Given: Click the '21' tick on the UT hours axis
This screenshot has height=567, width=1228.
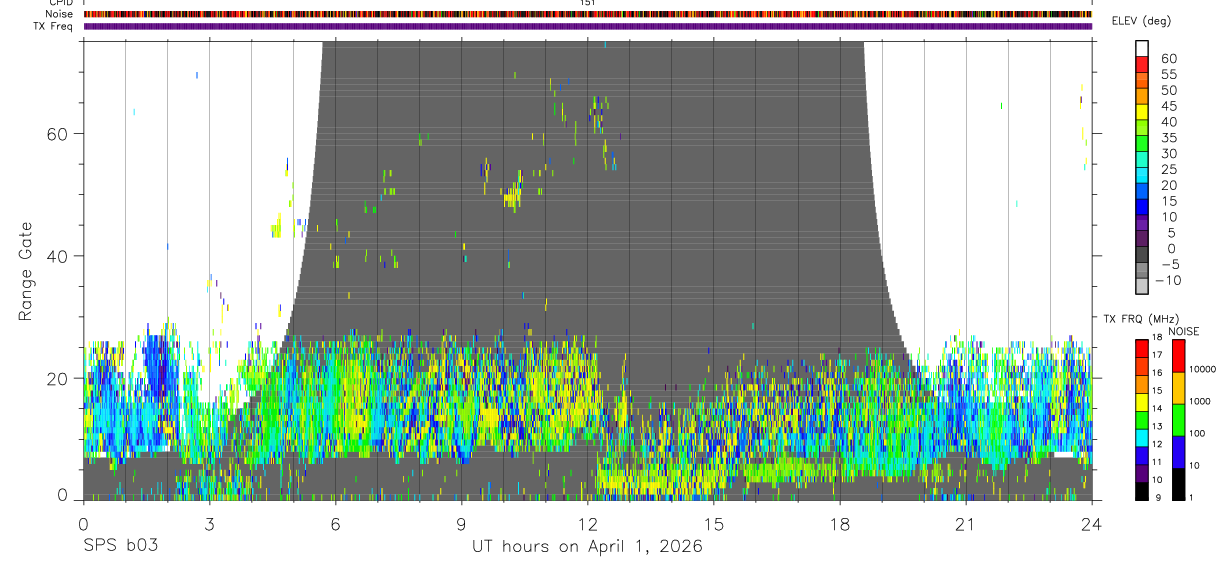Looking at the screenshot, I should (x=965, y=524).
